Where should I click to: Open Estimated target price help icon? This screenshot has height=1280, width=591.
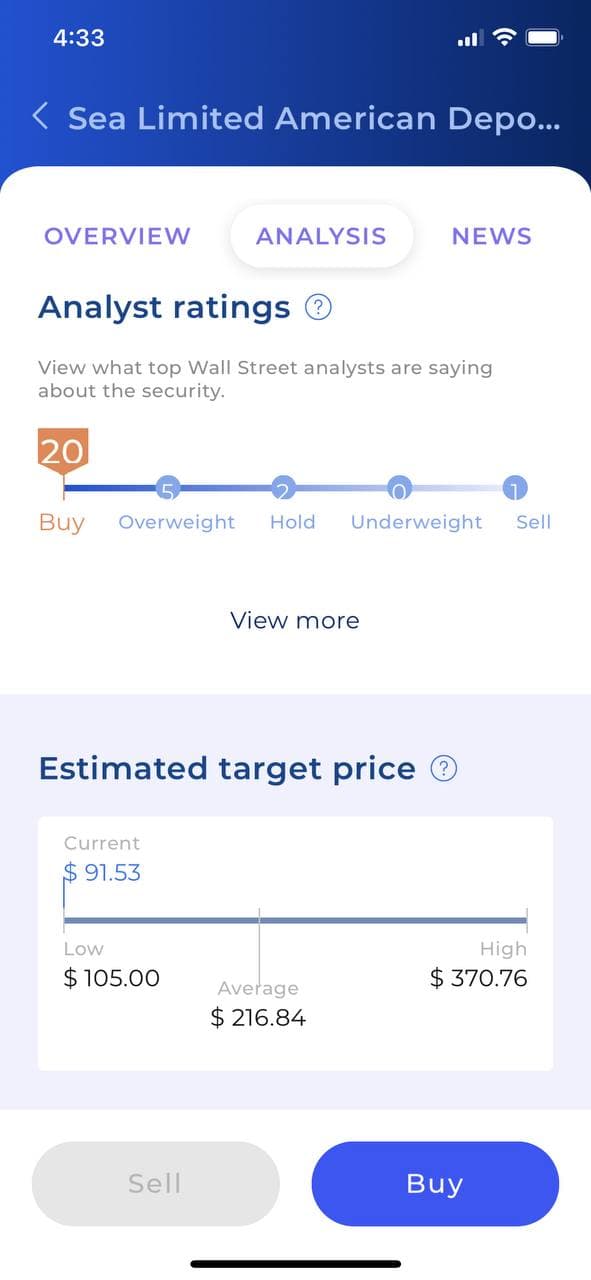[444, 769]
